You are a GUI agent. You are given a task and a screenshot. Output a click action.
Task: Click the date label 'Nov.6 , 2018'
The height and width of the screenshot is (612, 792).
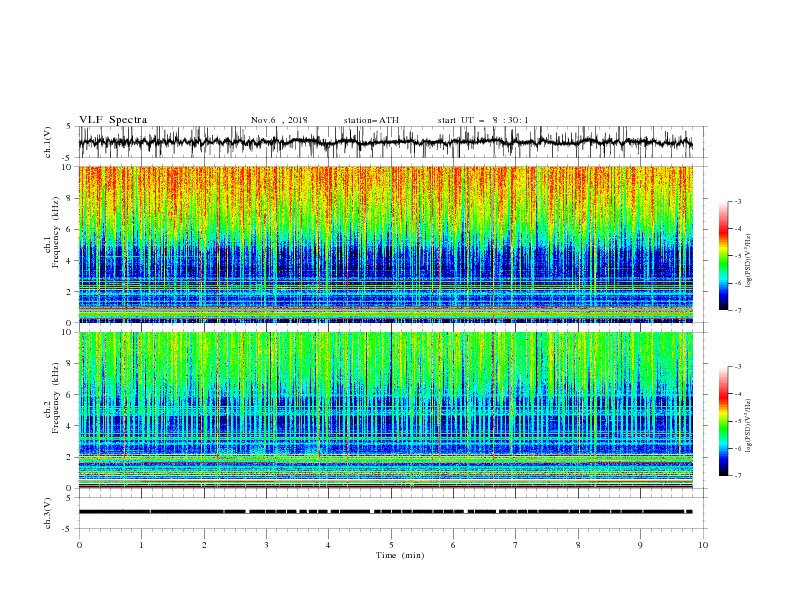click(279, 120)
